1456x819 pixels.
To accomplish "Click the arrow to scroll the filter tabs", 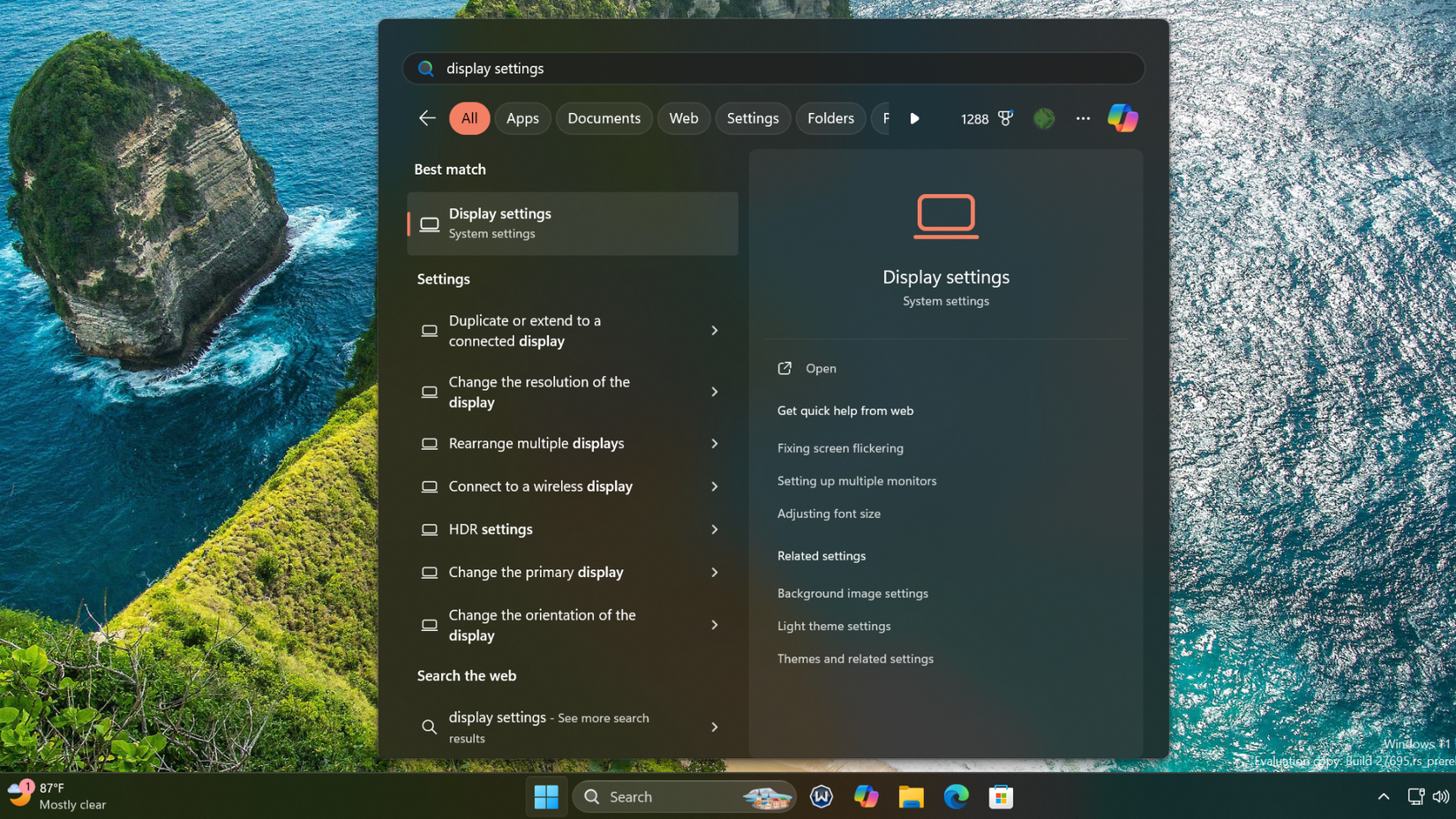I will click(x=915, y=117).
